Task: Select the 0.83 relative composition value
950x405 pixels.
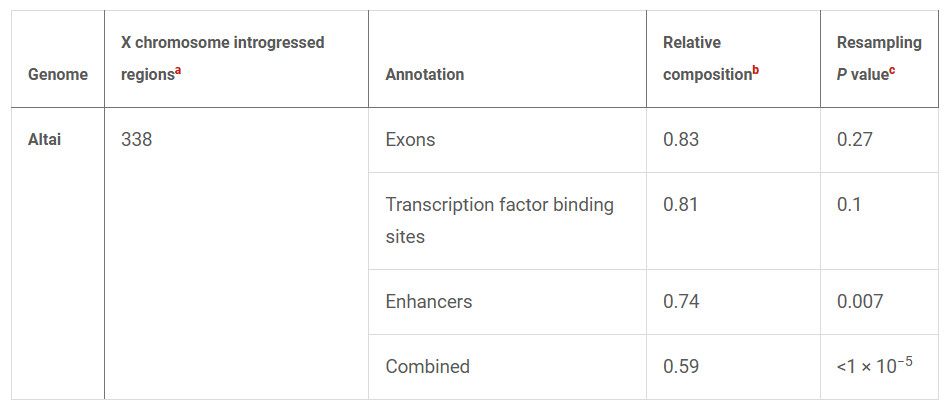Action: coord(681,140)
